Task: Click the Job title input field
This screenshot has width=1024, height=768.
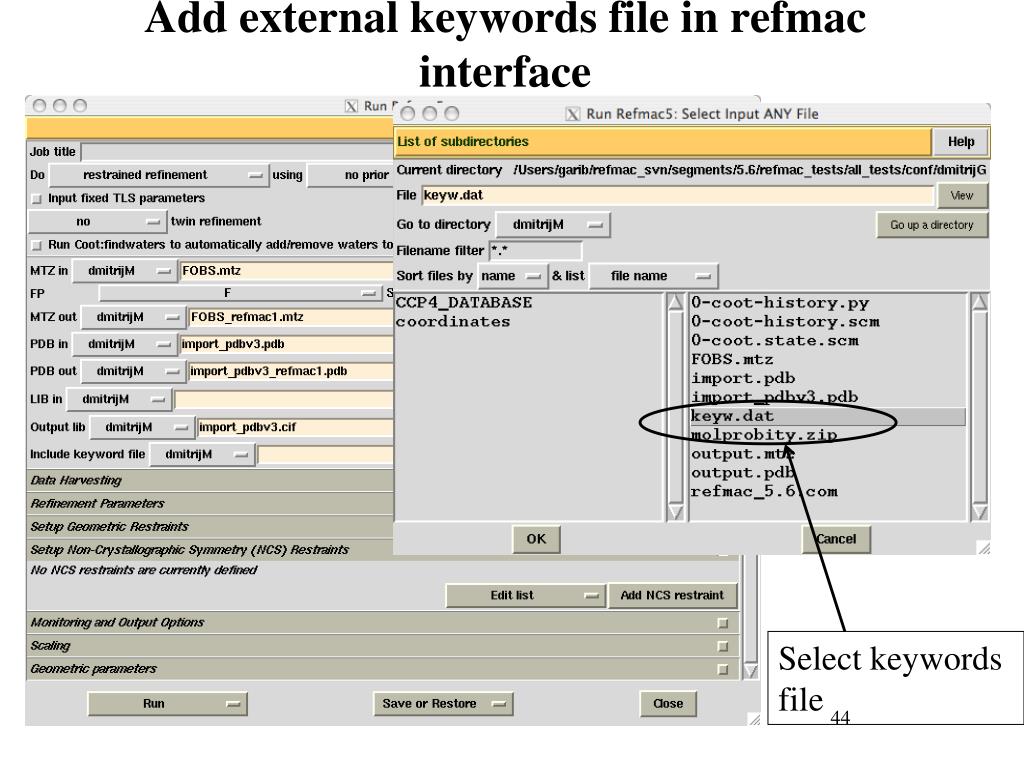Action: [238, 152]
